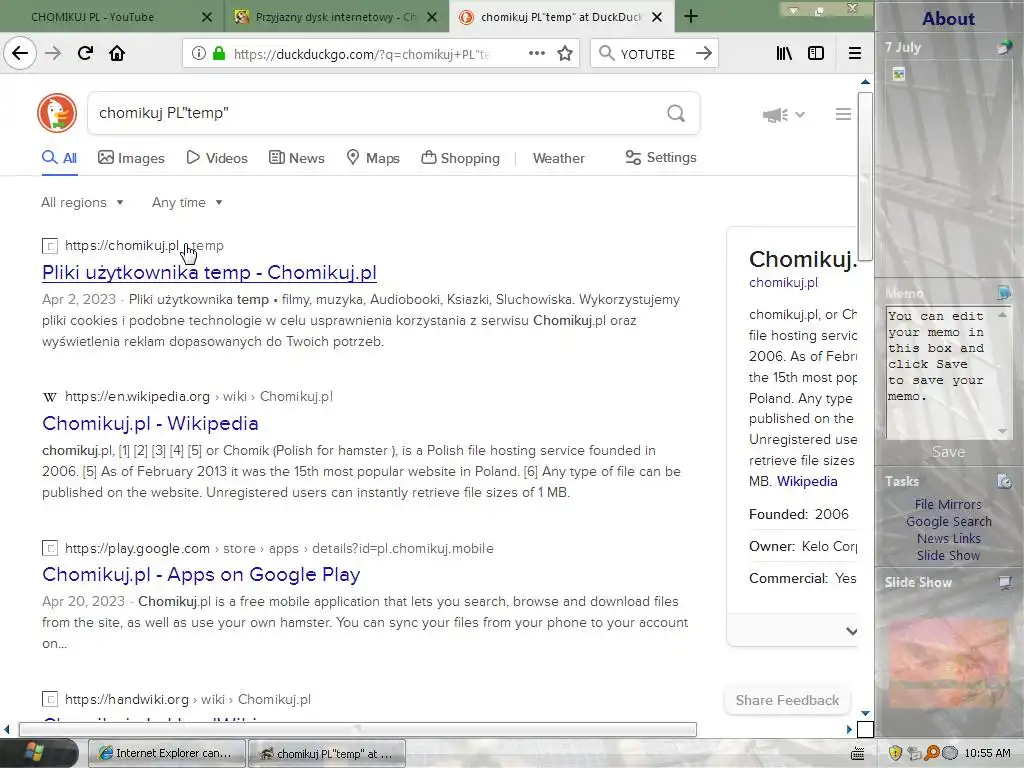The image size is (1024, 768).
Task: Select the Maps search tab
Action: coord(373,158)
